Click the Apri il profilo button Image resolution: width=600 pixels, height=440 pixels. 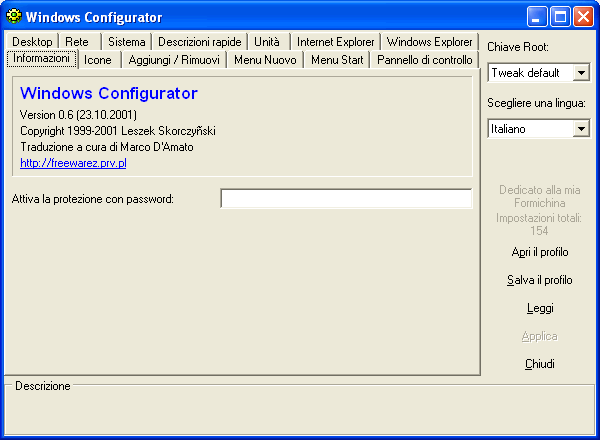[x=540, y=252]
